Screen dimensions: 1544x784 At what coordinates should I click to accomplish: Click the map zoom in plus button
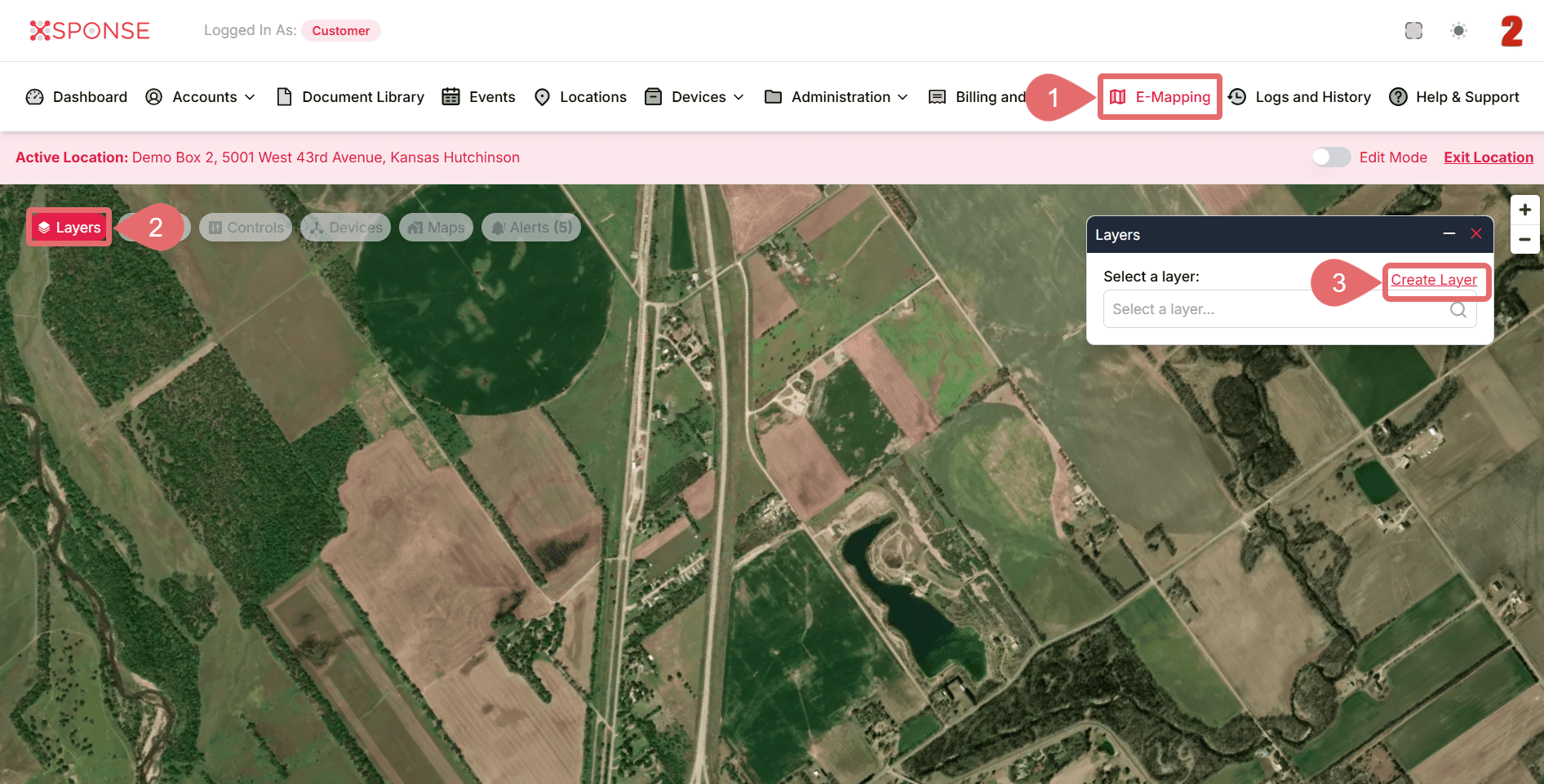[1524, 210]
